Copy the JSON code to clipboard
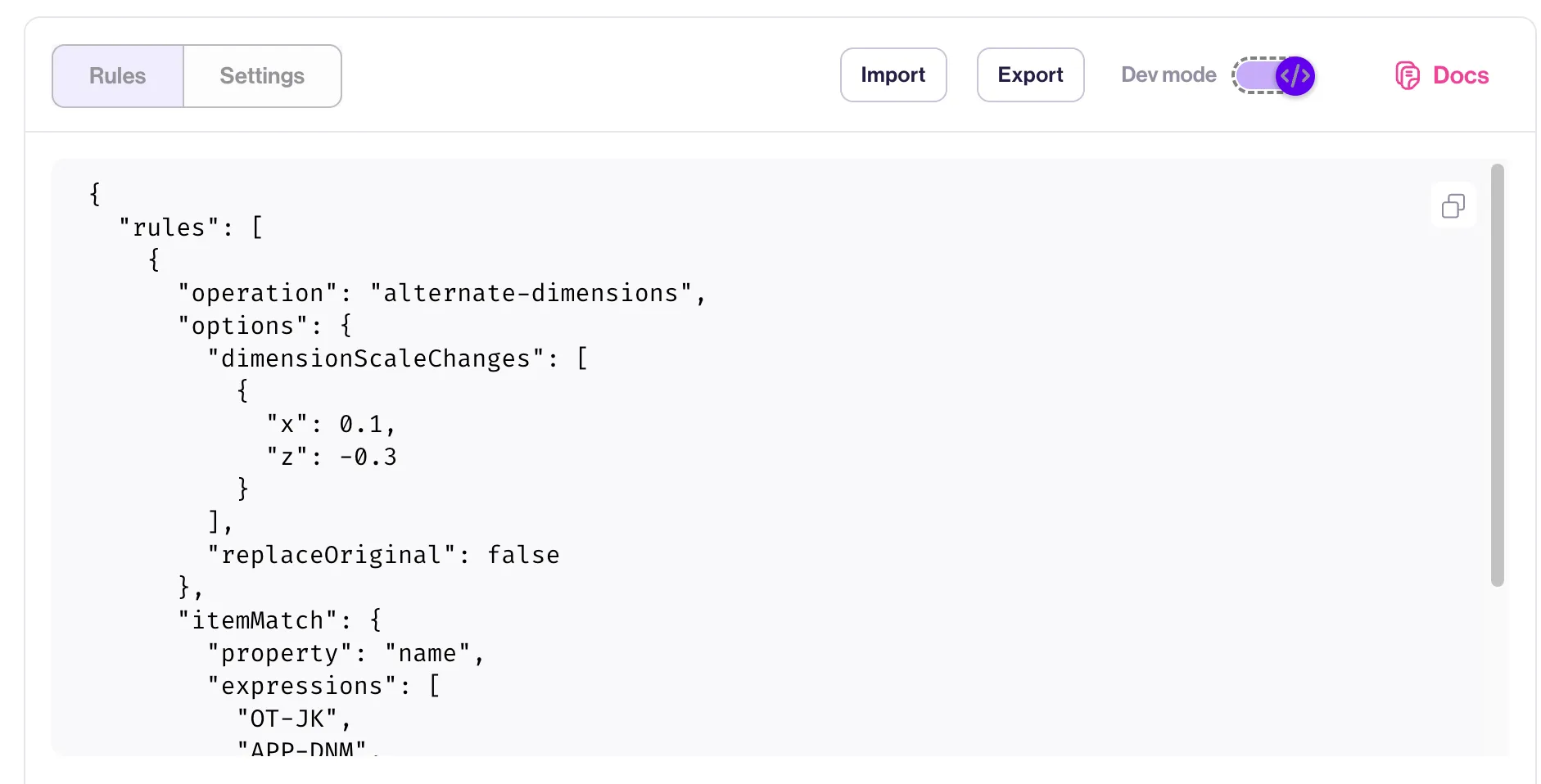This screenshot has width=1541, height=784. point(1453,205)
